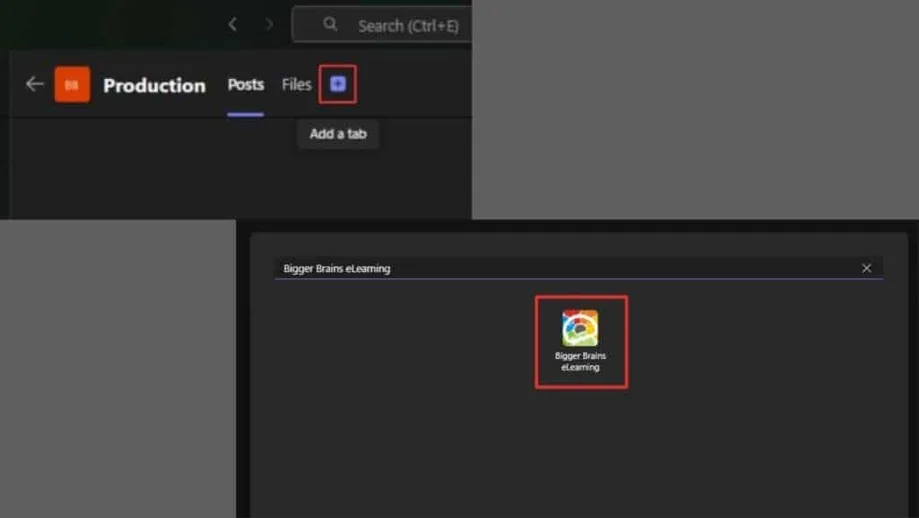This screenshot has width=919, height=518.
Task: Click the Production channel title
Action: (155, 86)
